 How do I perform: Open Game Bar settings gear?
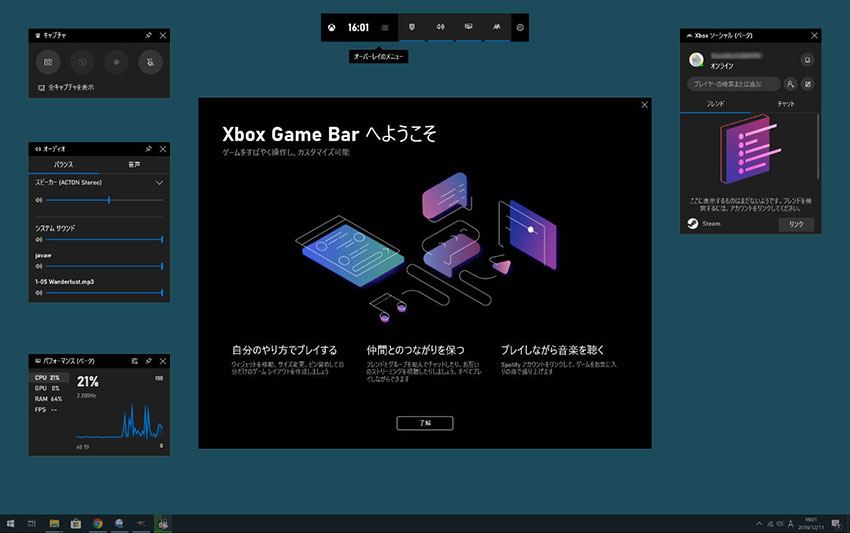(520, 28)
